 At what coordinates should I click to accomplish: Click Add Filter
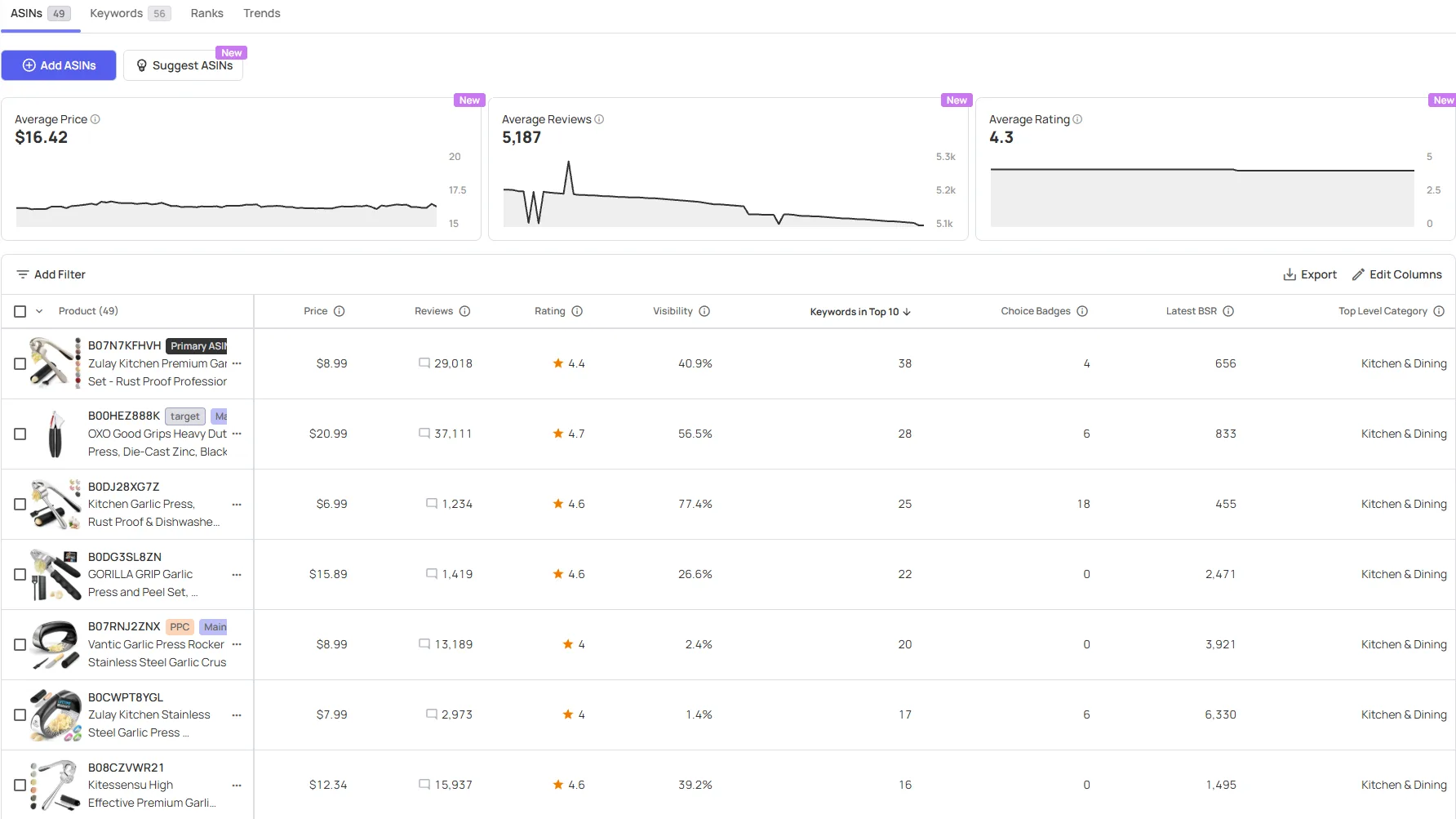point(51,274)
